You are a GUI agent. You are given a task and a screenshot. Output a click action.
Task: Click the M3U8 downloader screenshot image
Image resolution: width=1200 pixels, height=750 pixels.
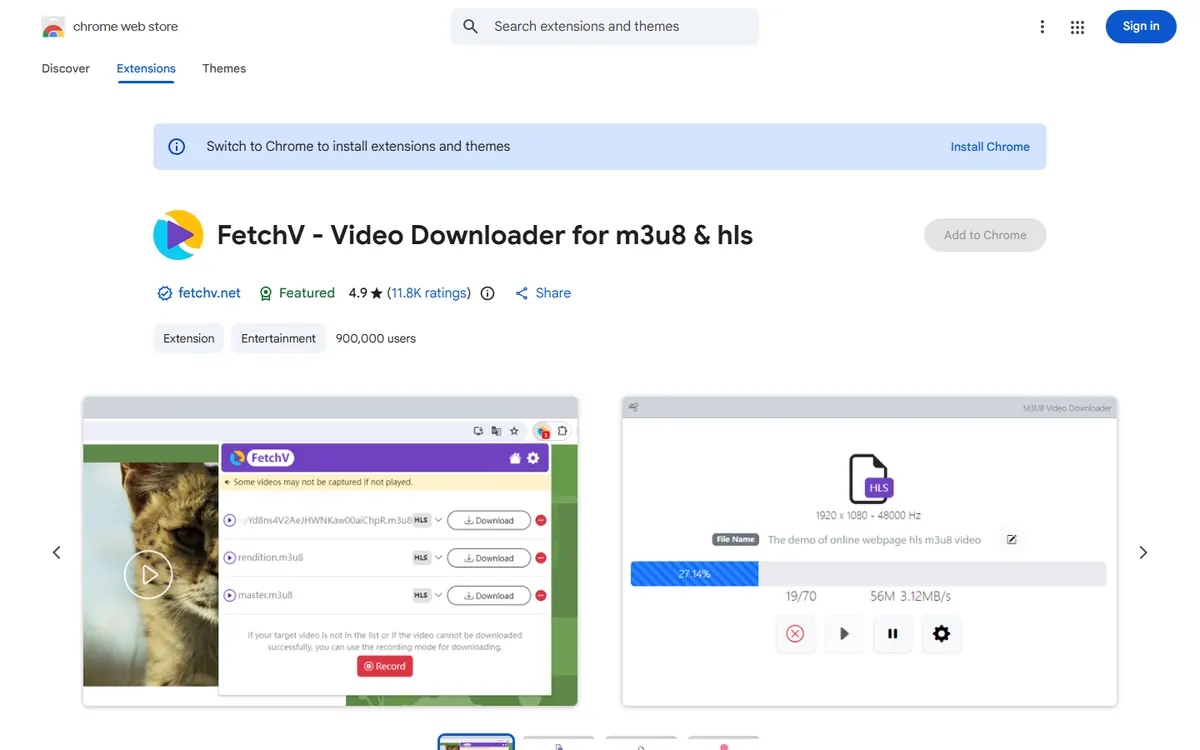[x=869, y=552]
